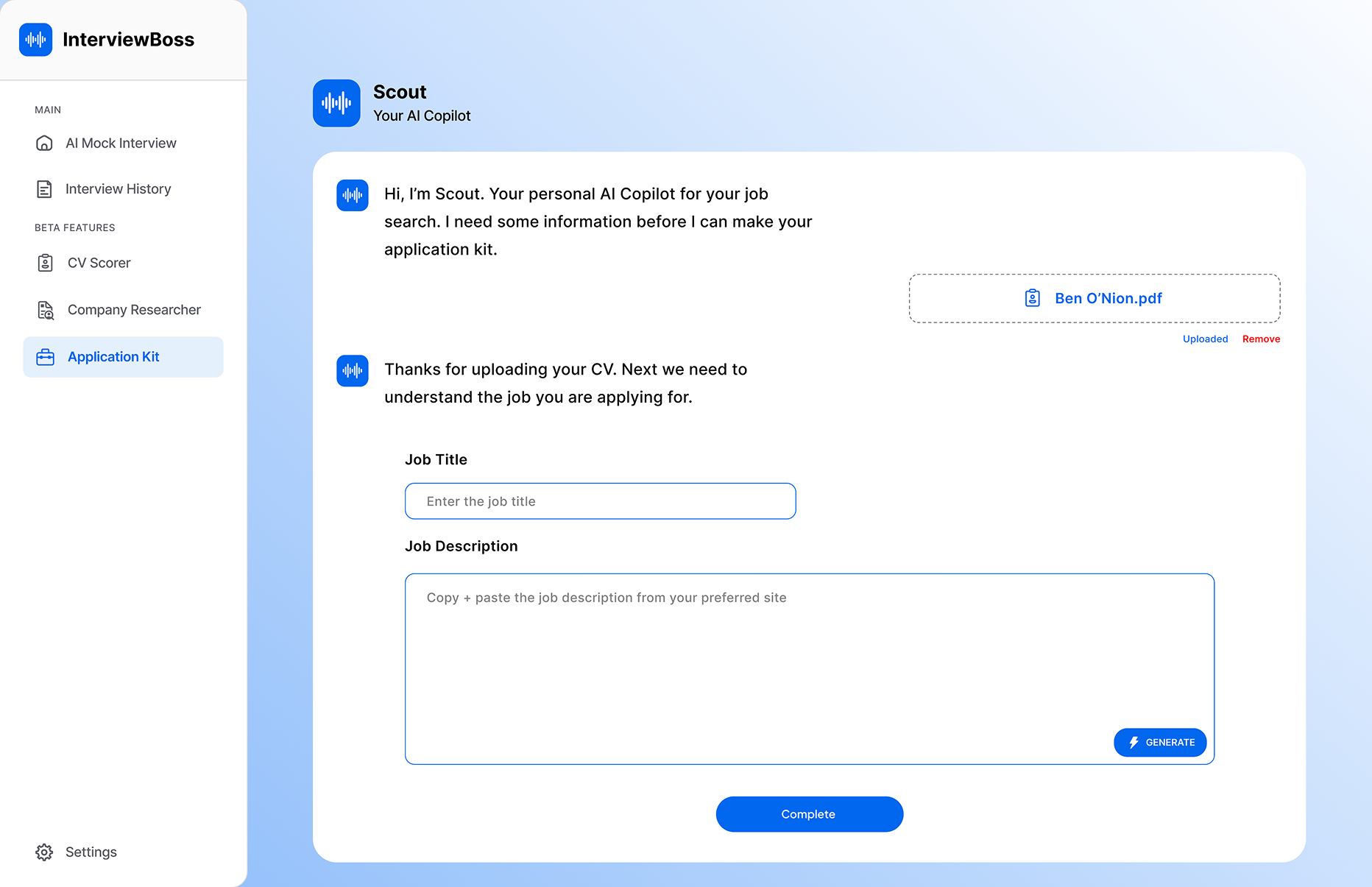The height and width of the screenshot is (887, 1372).
Task: Click the Interview History document icon
Action: pyautogui.click(x=44, y=188)
